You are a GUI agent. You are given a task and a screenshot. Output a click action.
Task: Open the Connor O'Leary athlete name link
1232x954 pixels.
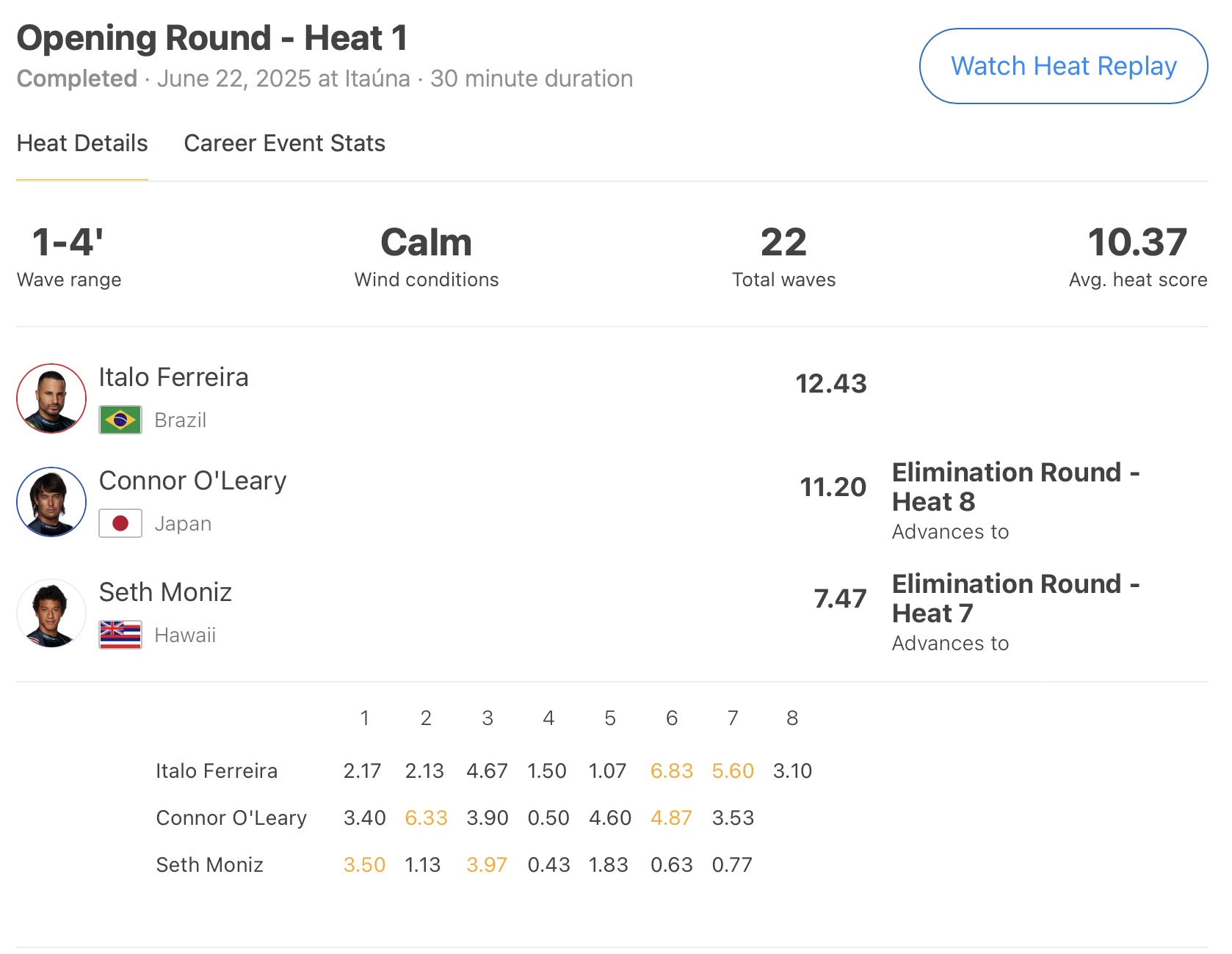[192, 481]
